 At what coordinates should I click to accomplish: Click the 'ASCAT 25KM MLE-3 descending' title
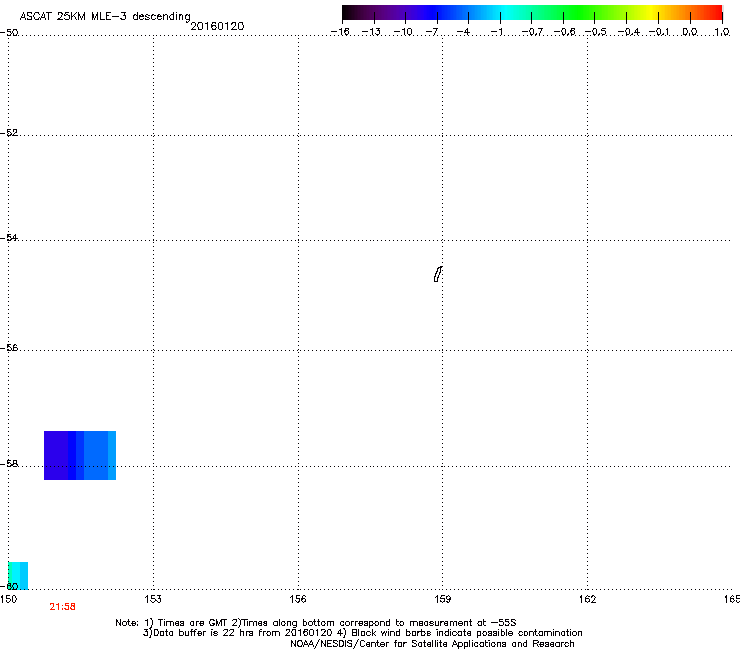click(105, 17)
